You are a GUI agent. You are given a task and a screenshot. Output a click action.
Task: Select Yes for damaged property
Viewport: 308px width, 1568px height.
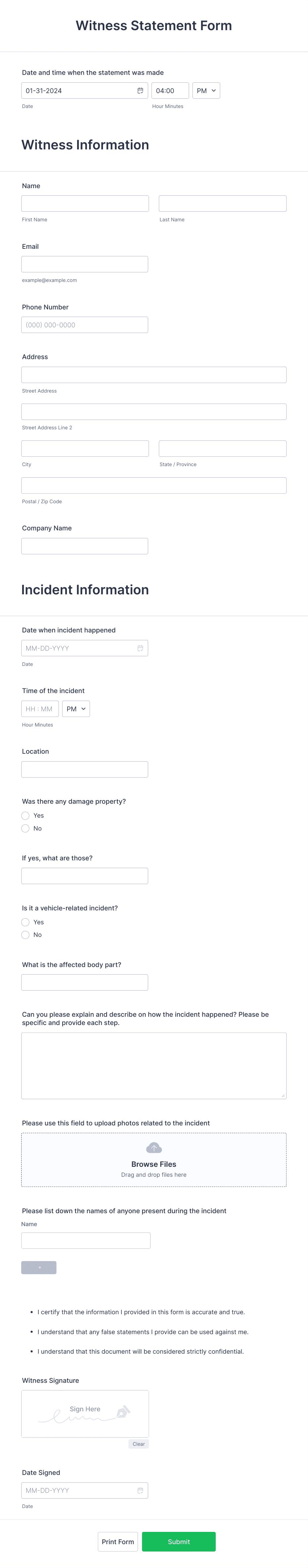tap(26, 815)
